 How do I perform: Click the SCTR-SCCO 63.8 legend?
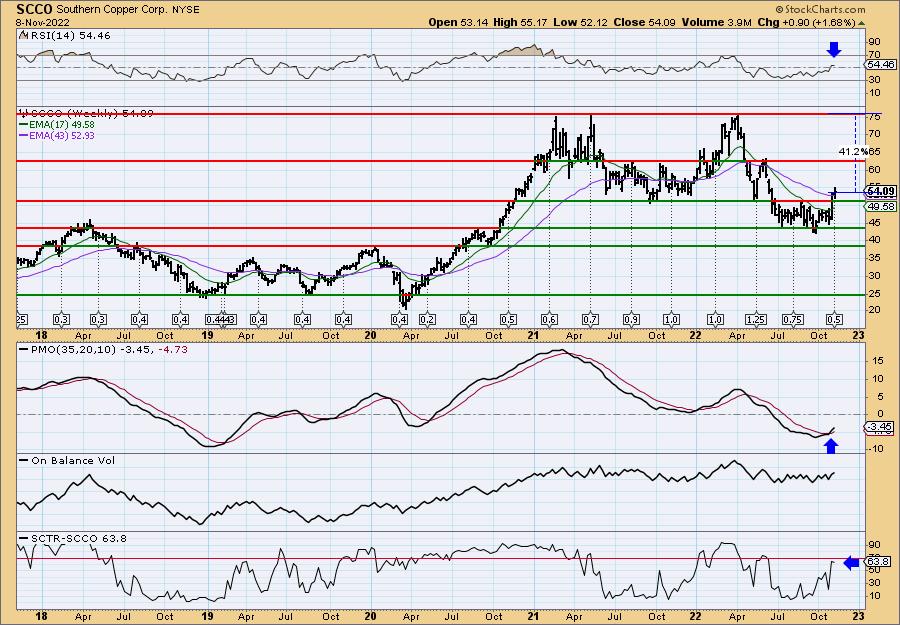[x=73, y=538]
